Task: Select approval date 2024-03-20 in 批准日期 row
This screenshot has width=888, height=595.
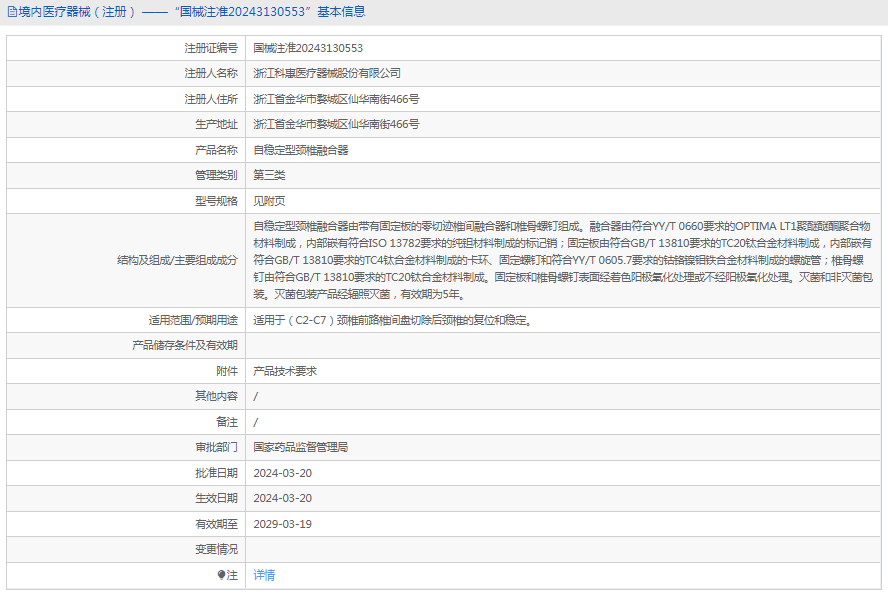Action: tap(283, 473)
